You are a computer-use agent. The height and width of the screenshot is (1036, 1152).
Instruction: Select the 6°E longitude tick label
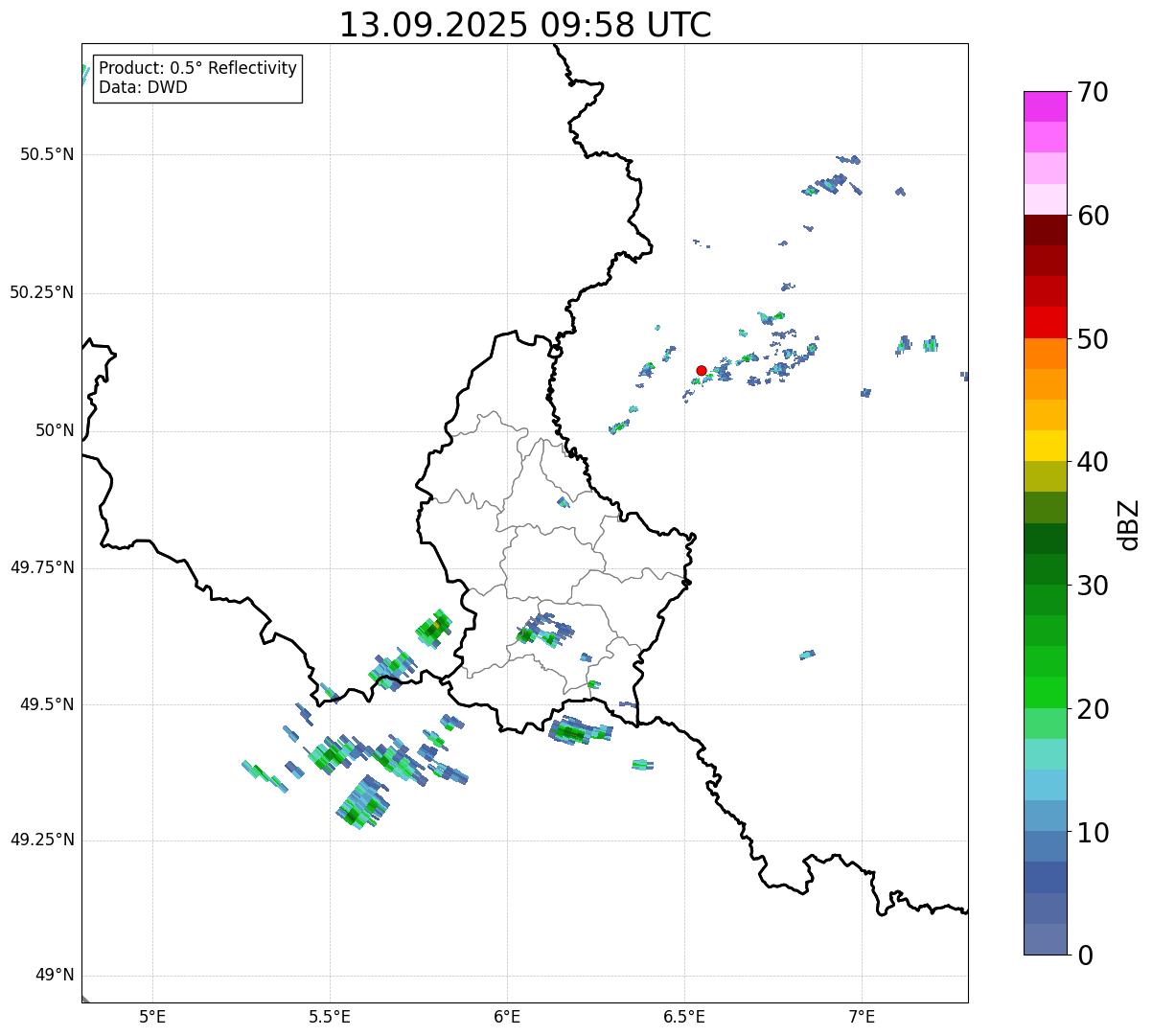507,1016
